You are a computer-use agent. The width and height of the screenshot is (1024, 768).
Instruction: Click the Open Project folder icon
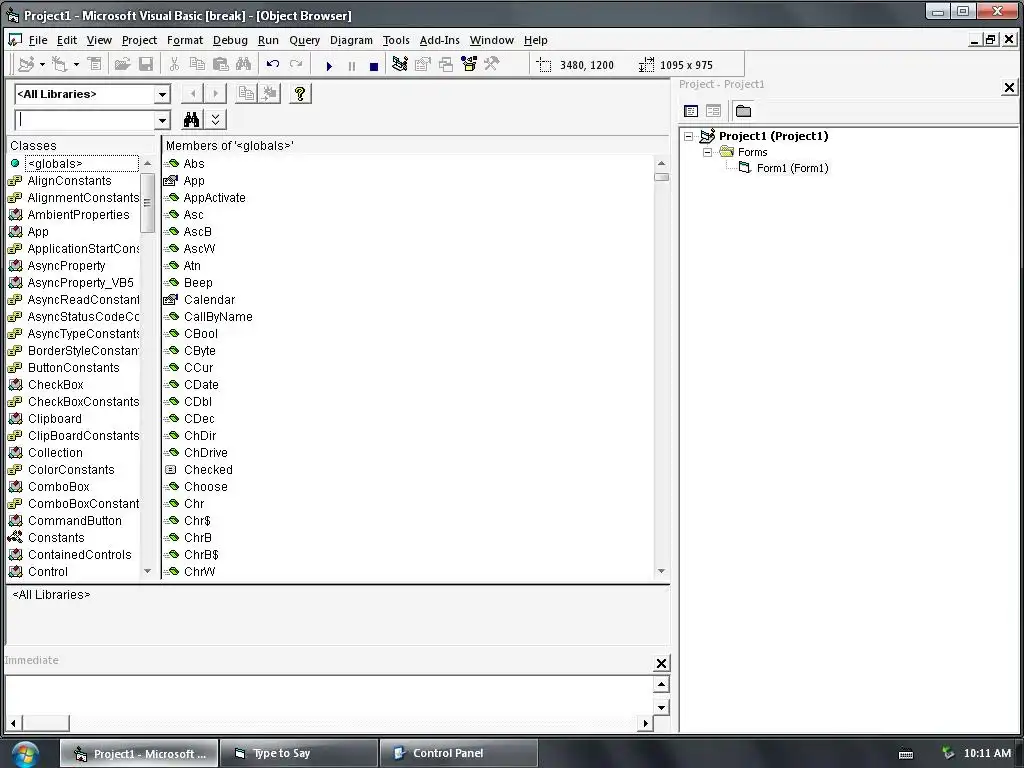pos(122,64)
